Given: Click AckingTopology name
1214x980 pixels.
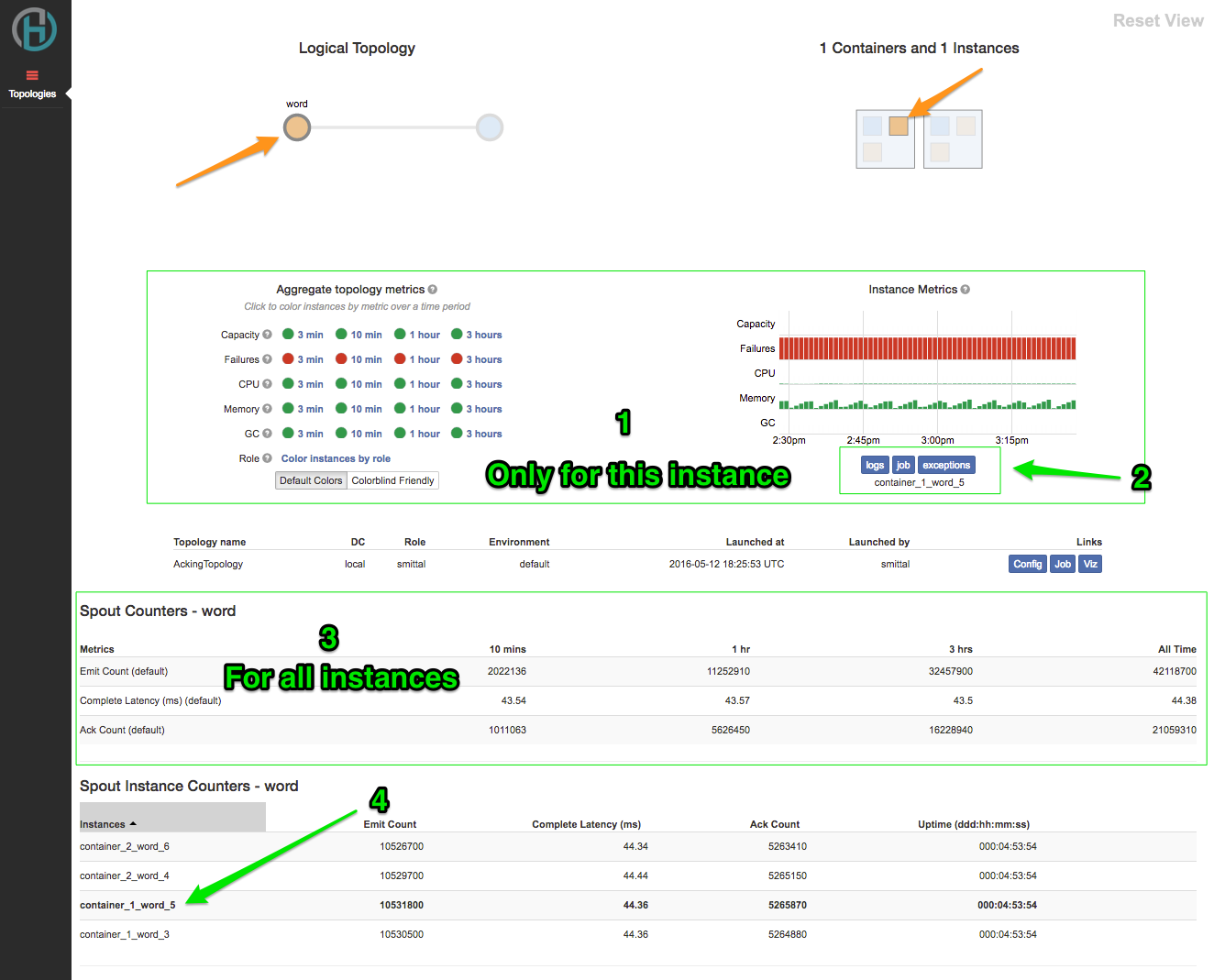Looking at the screenshot, I should tap(208, 564).
